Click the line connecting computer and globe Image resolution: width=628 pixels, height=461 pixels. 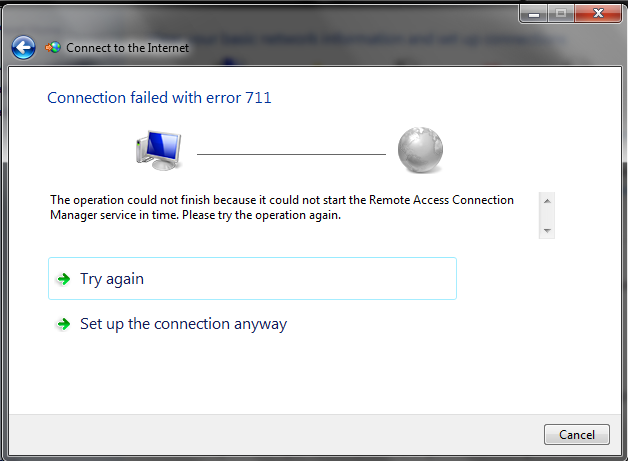pos(290,154)
